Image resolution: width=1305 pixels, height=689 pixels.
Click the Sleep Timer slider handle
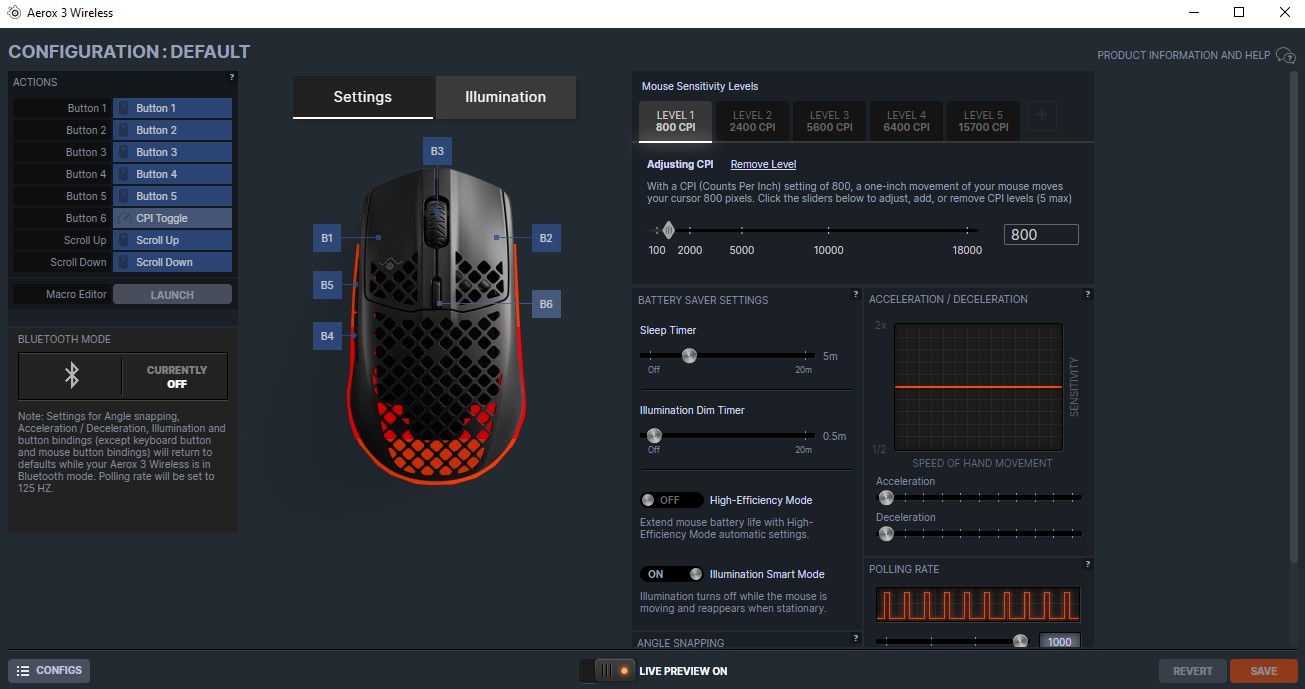[689, 356]
